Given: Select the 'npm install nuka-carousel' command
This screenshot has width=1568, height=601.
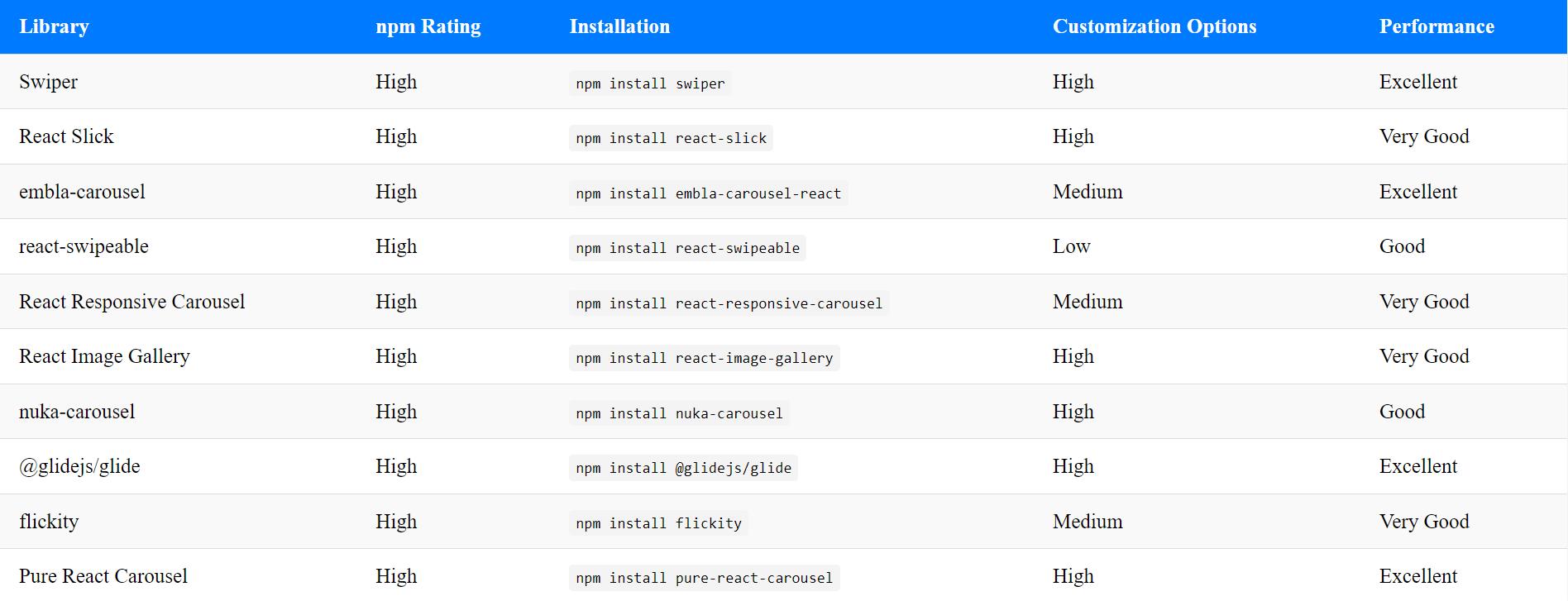Looking at the screenshot, I should pos(679,413).
